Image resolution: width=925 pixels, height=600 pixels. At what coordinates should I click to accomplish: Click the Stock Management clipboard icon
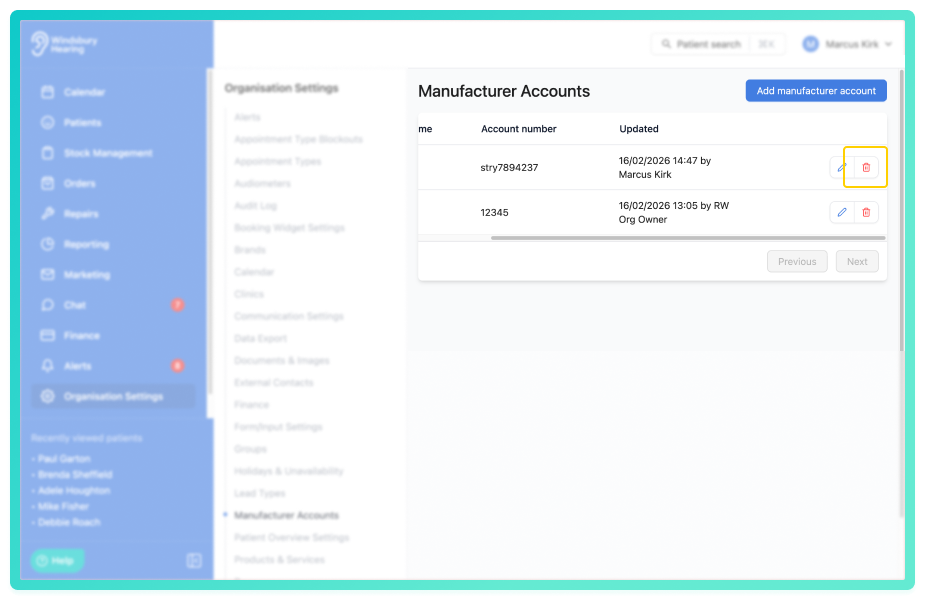tap(48, 153)
